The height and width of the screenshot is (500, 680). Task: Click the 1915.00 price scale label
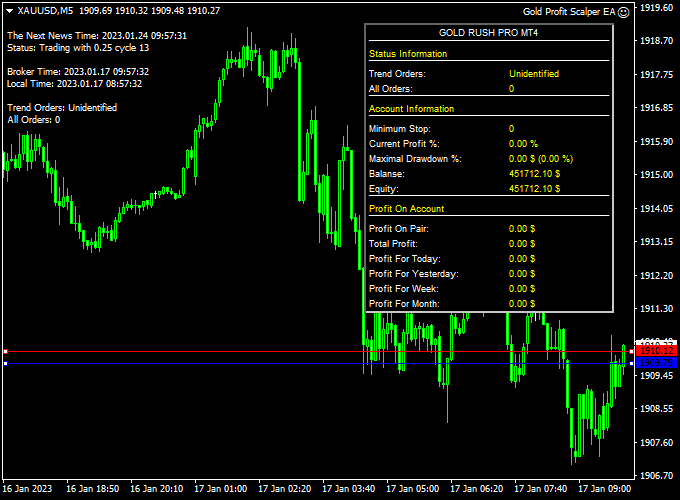pyautogui.click(x=657, y=175)
